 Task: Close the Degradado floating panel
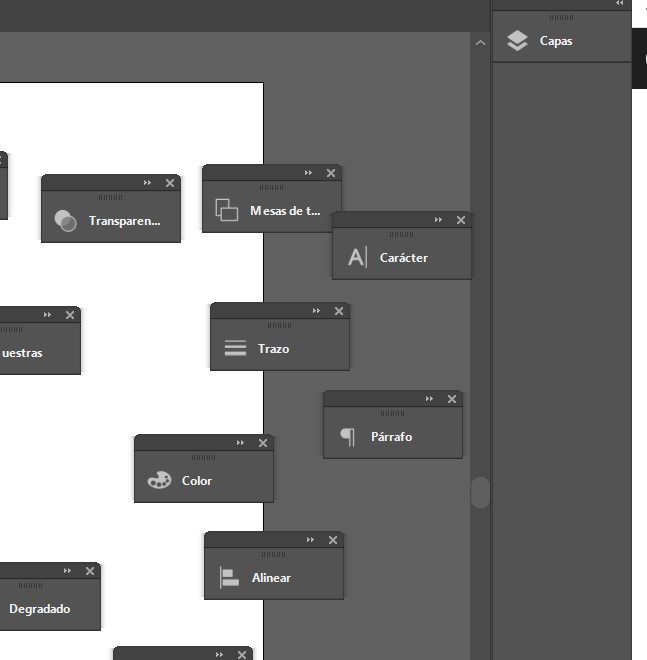(x=90, y=571)
